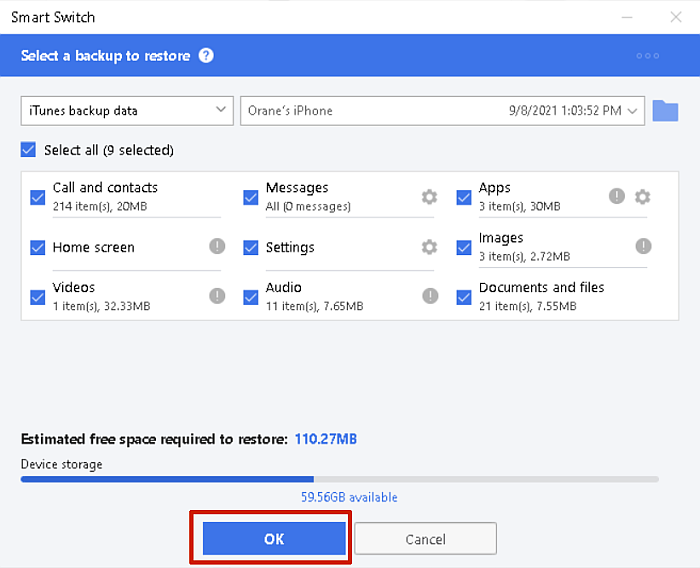Screen dimensions: 700x568
Task: Uncheck Documents and files checkbox
Action: (x=464, y=297)
